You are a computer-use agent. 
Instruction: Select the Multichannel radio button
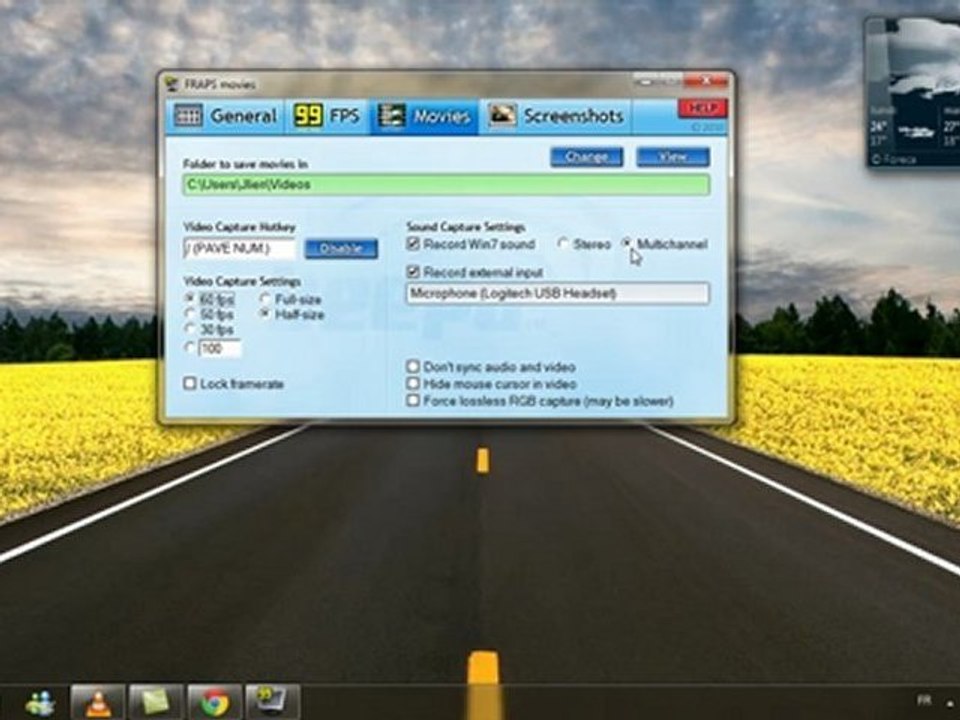tap(626, 244)
